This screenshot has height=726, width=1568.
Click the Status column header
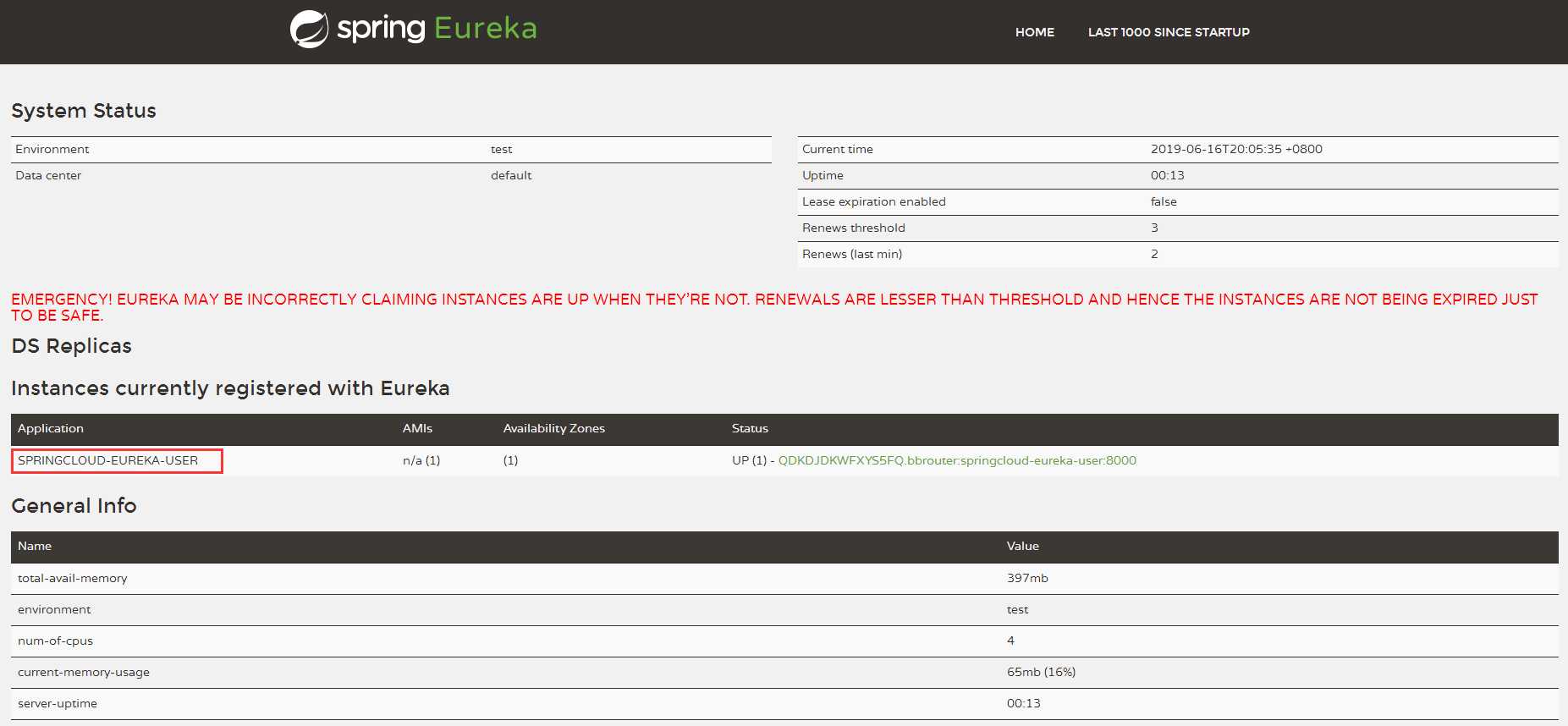[750, 428]
